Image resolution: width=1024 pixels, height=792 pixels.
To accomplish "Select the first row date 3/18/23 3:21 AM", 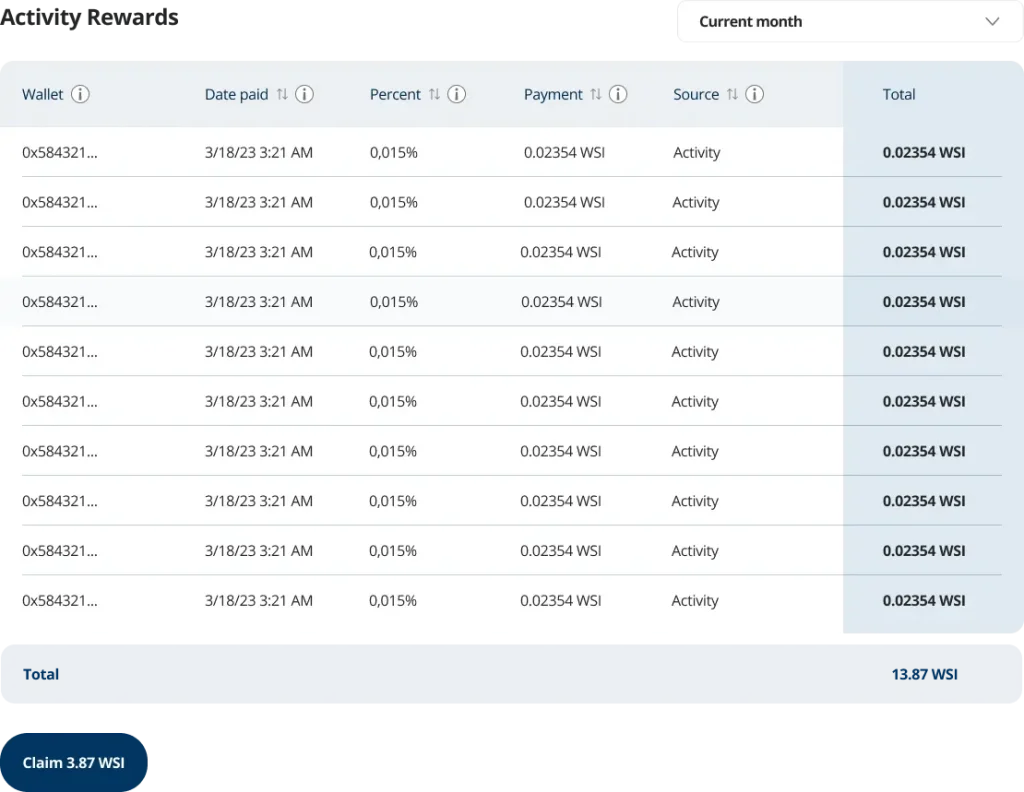I will pos(259,152).
